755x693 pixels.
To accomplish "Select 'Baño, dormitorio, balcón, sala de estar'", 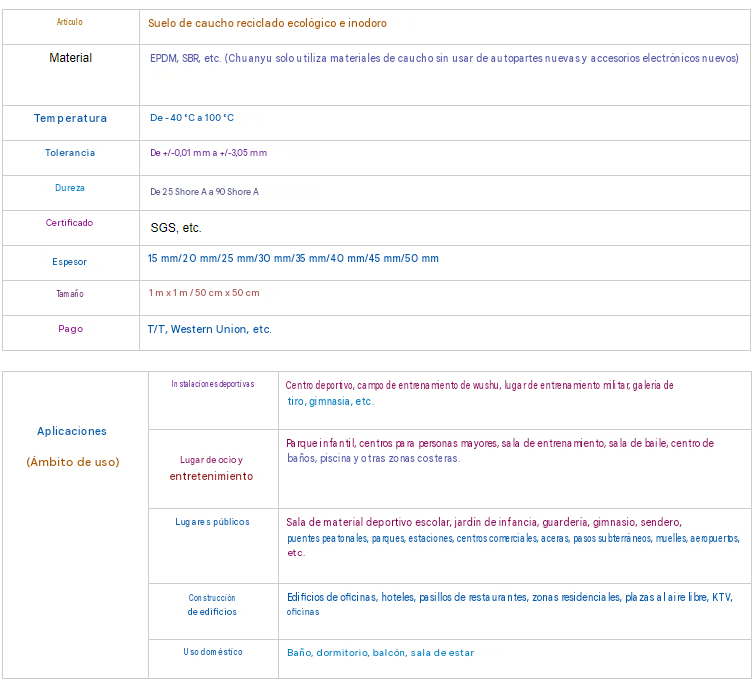I will (x=380, y=653).
